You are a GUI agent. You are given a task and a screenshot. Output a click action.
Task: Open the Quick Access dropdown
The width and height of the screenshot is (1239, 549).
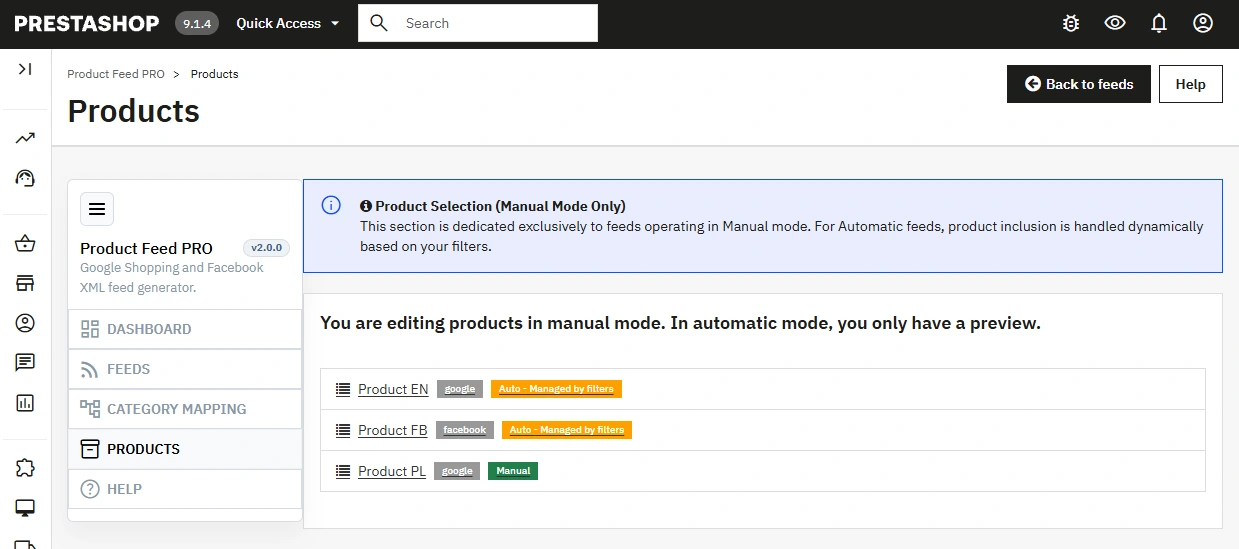288,23
